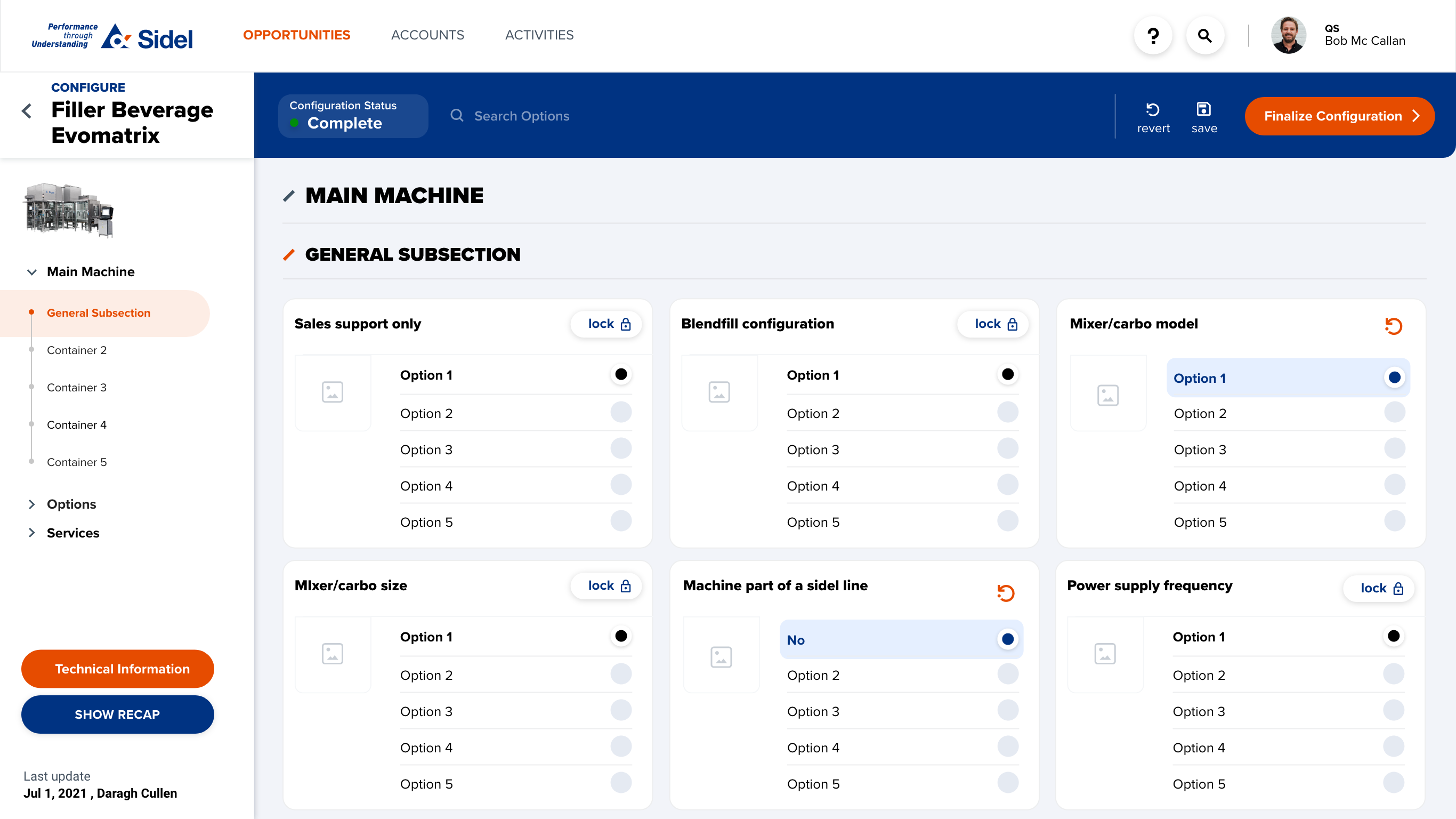Viewport: 1456px width, 819px height.
Task: Open Bob Mc Callan profile avatar
Action: pyautogui.click(x=1288, y=36)
